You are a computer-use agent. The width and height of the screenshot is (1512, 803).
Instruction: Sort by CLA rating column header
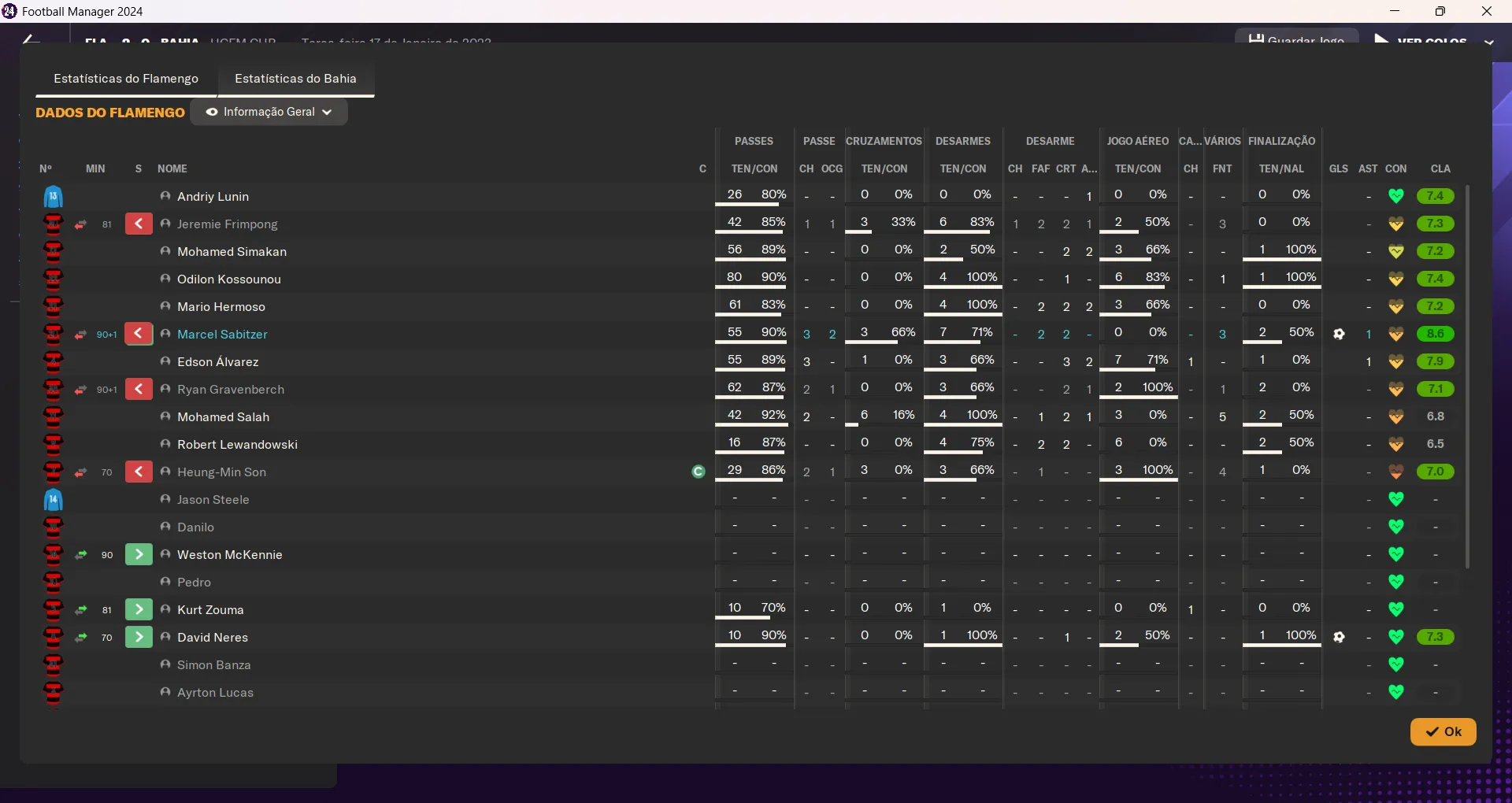pyautogui.click(x=1440, y=168)
